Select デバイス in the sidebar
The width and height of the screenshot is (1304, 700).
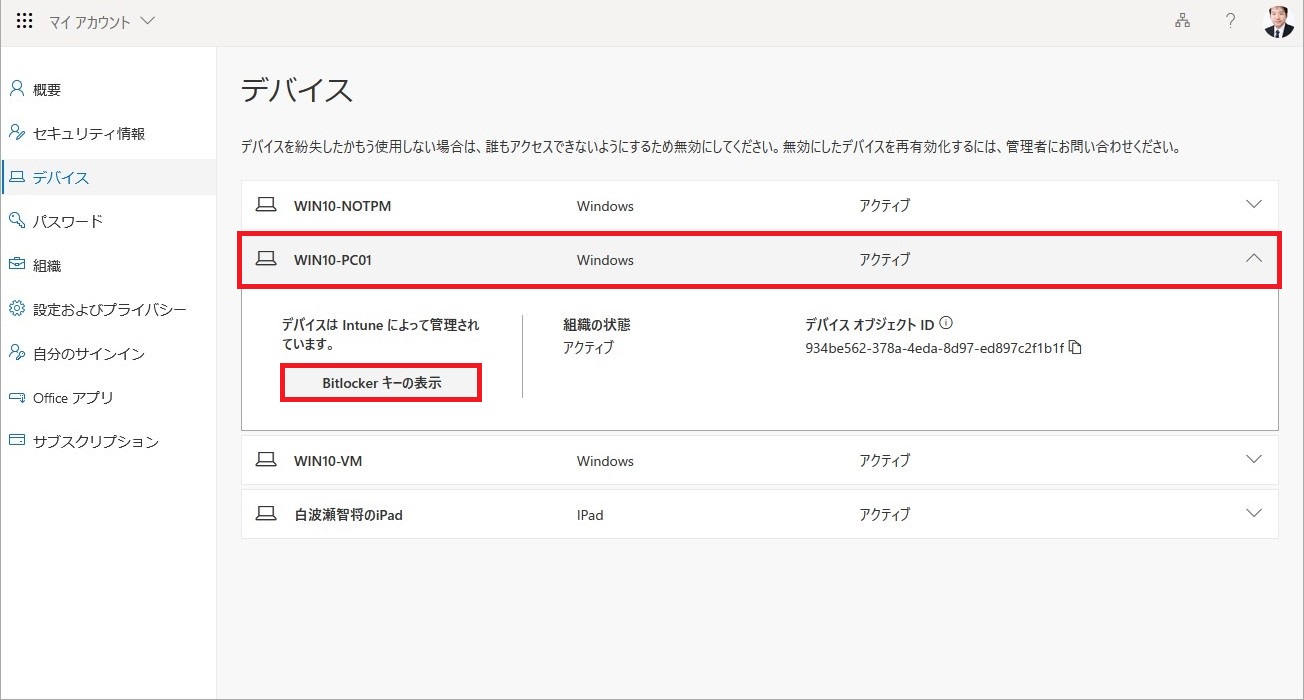point(108,177)
